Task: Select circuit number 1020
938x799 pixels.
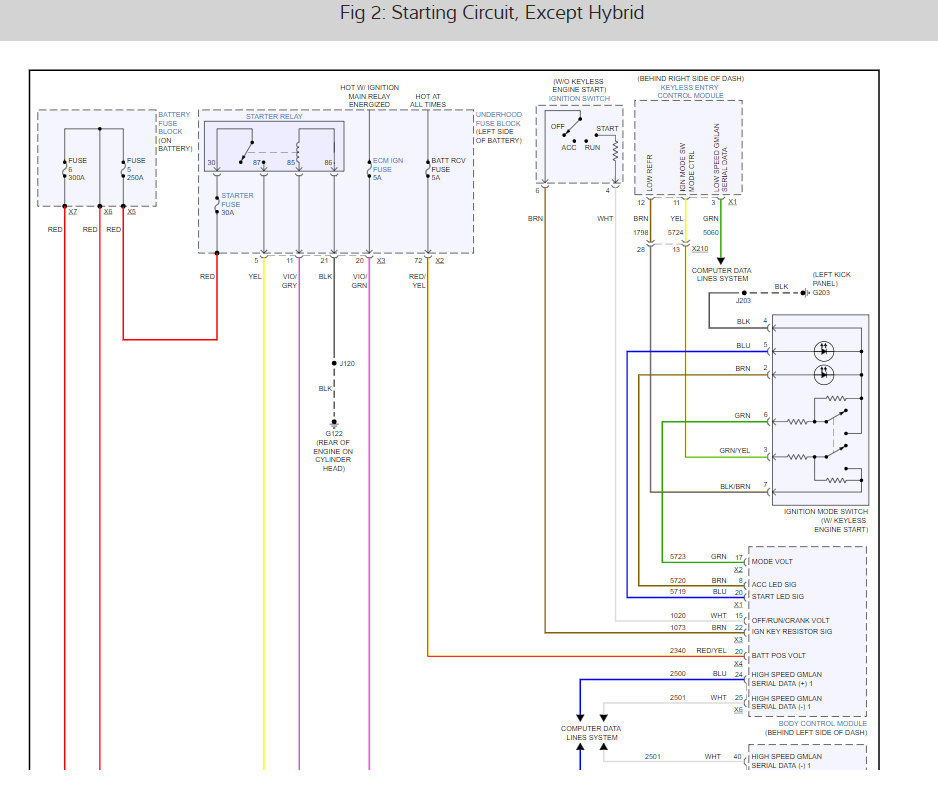Action: coord(678,615)
